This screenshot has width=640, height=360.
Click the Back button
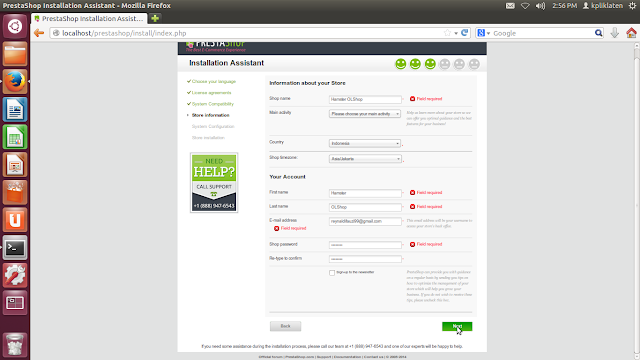click(285, 326)
